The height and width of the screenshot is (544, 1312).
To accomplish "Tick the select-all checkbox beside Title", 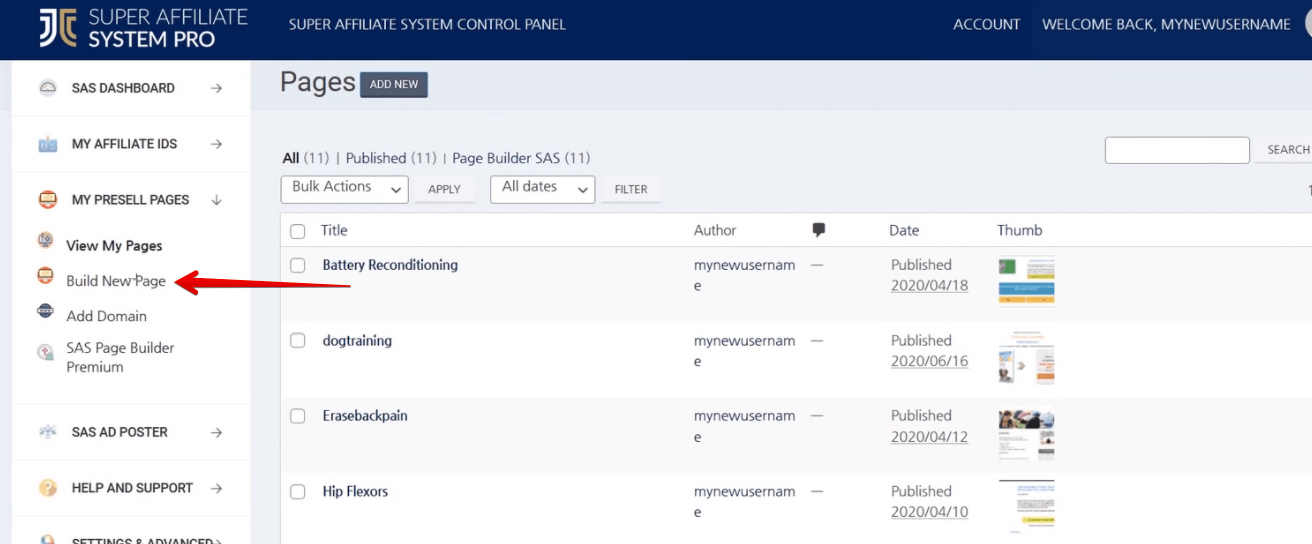I will pyautogui.click(x=298, y=231).
